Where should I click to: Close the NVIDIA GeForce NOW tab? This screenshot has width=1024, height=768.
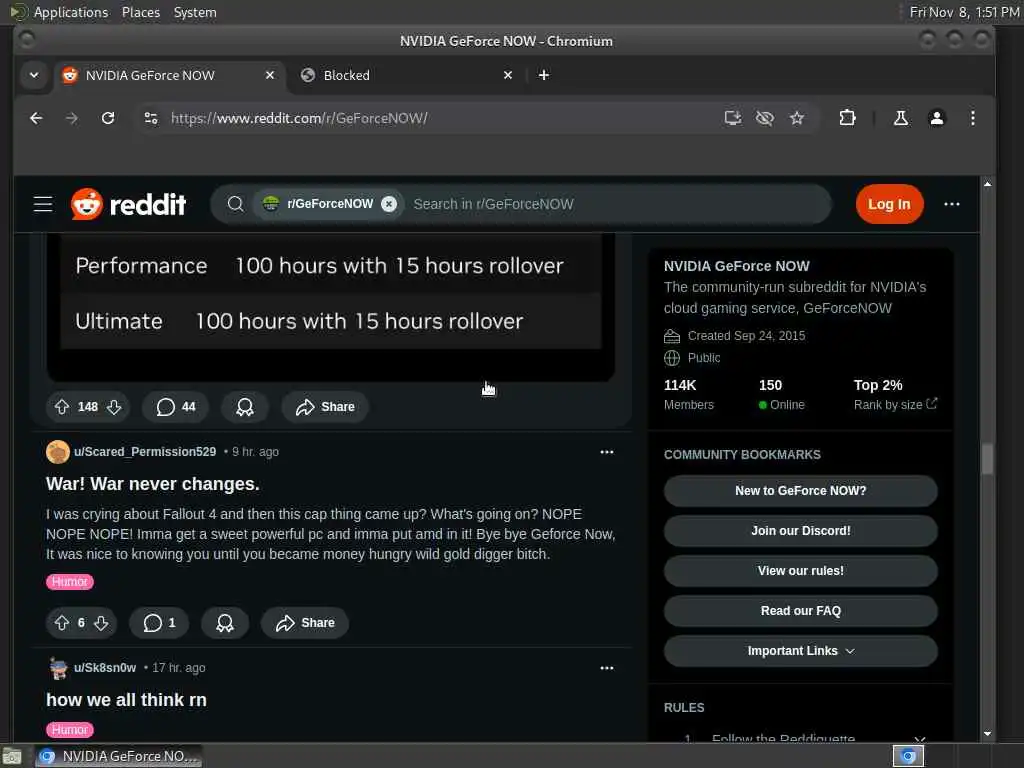[270, 75]
